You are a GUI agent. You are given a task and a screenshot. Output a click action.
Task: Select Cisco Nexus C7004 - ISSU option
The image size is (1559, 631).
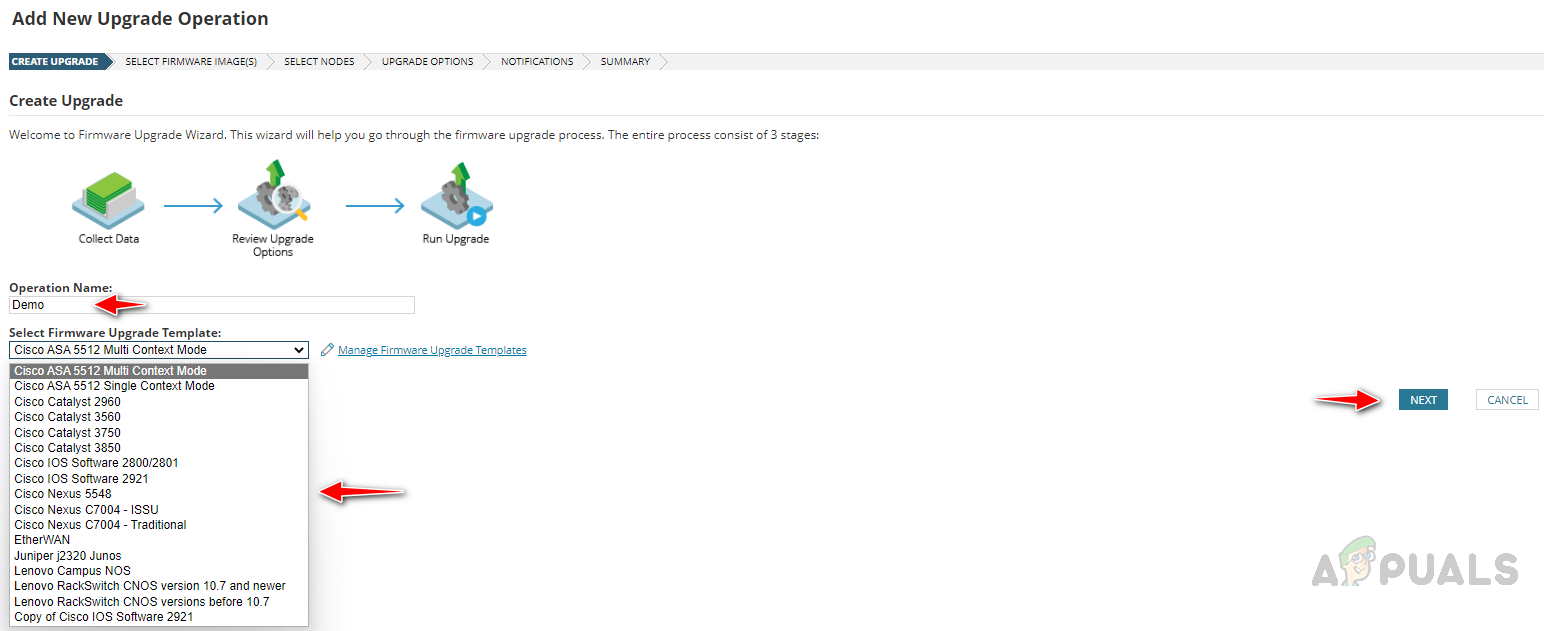pyautogui.click(x=159, y=510)
